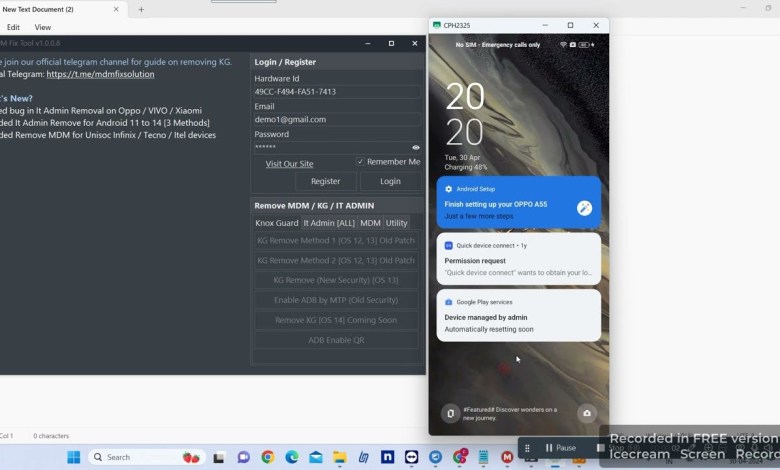
Task: Tap Android Setup gear icon
Action: pos(448,189)
